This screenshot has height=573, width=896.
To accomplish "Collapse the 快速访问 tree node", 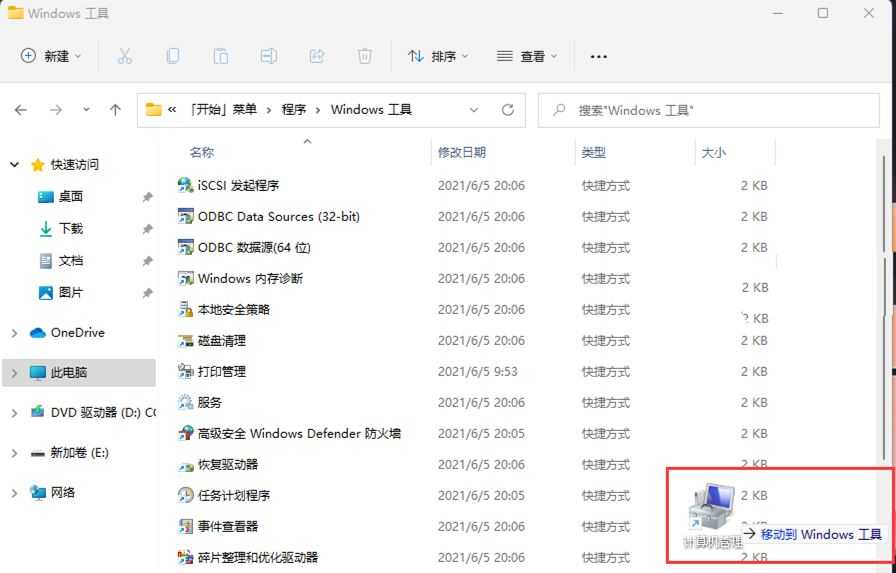I will click(14, 165).
